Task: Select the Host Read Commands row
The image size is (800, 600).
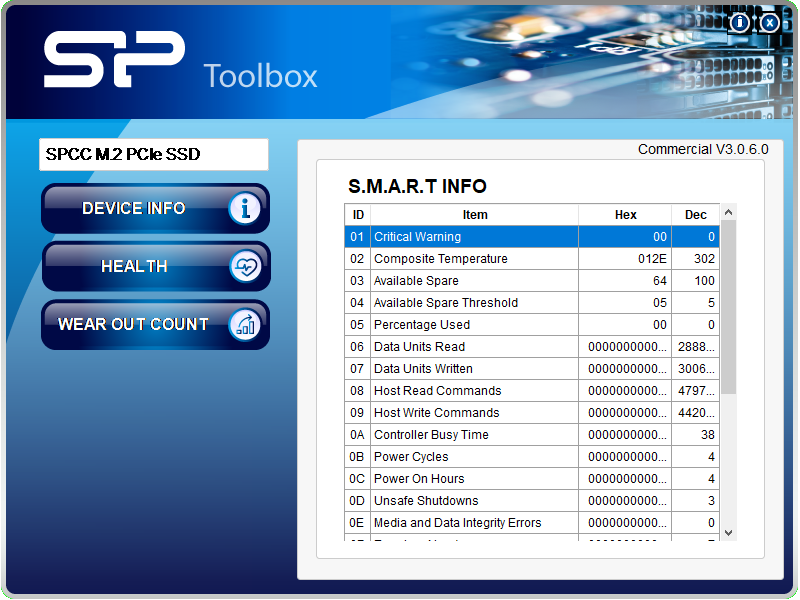Action: (532, 390)
